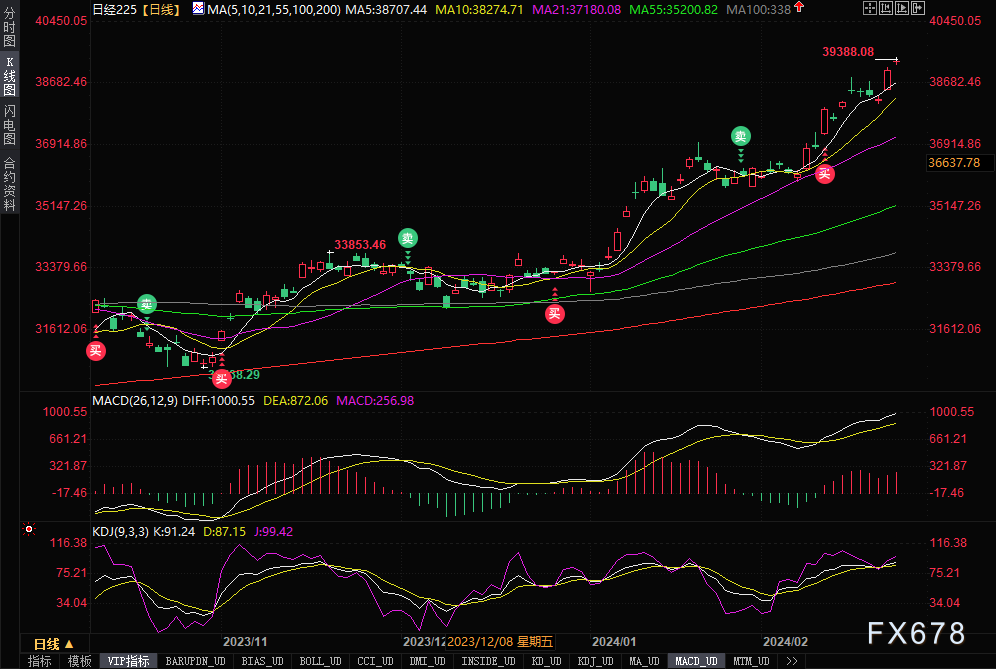Click the MACD:256.98 reading
Screen dimensions: 996x669
(375, 401)
